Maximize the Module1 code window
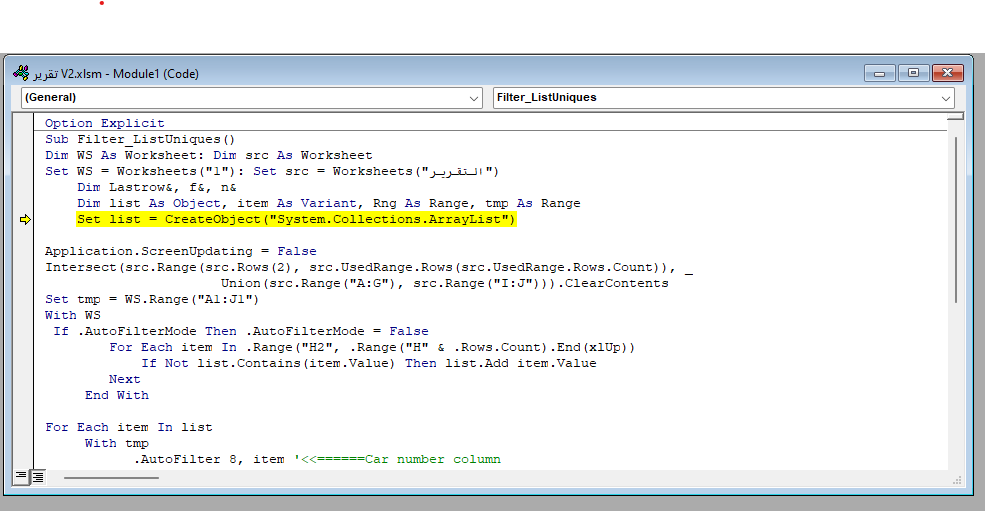Screen dimensions: 985x511 click(x=913, y=74)
